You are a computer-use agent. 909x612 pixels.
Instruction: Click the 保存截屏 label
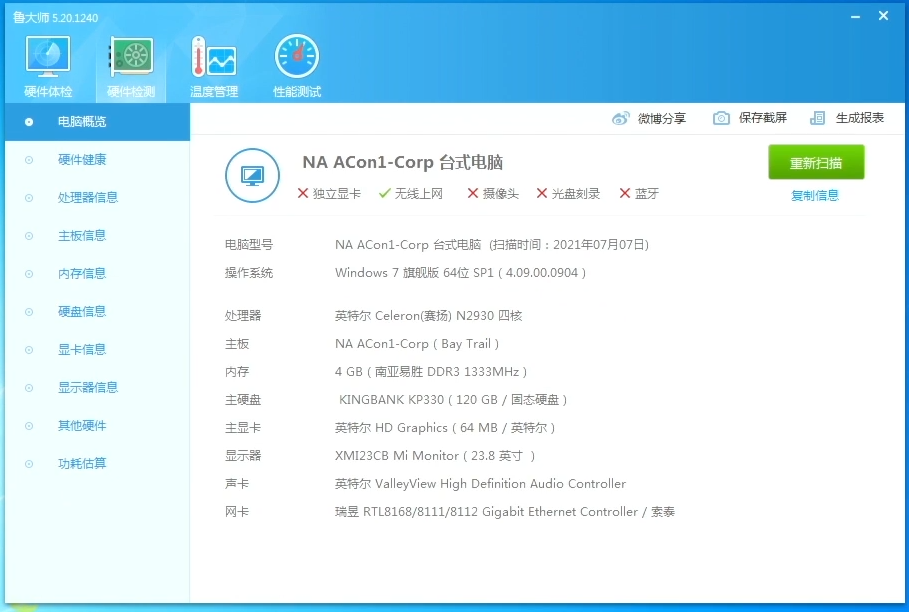click(x=763, y=118)
